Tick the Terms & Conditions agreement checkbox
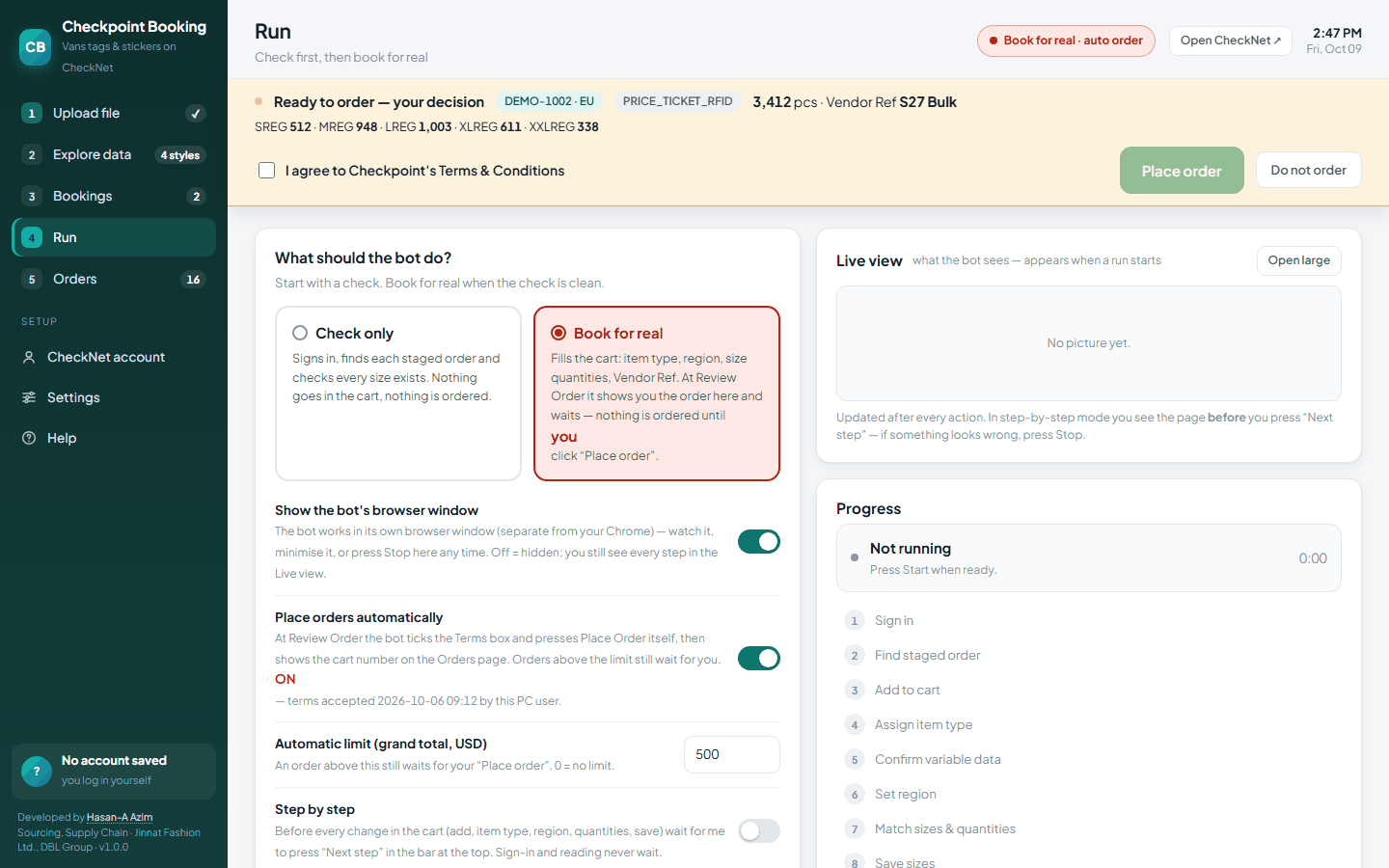This screenshot has width=1389, height=868. click(267, 171)
